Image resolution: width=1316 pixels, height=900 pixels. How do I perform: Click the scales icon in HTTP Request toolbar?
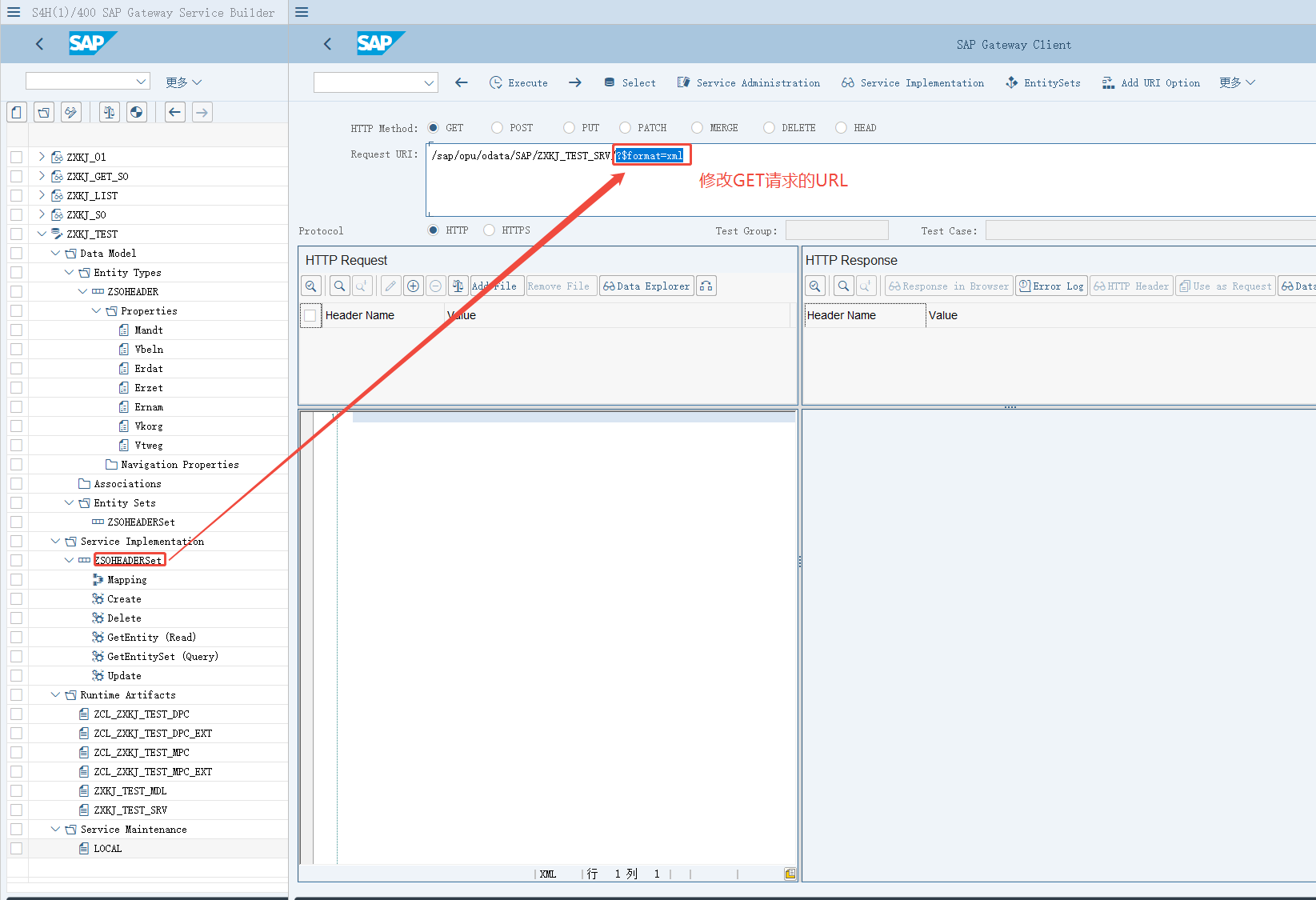point(458,286)
